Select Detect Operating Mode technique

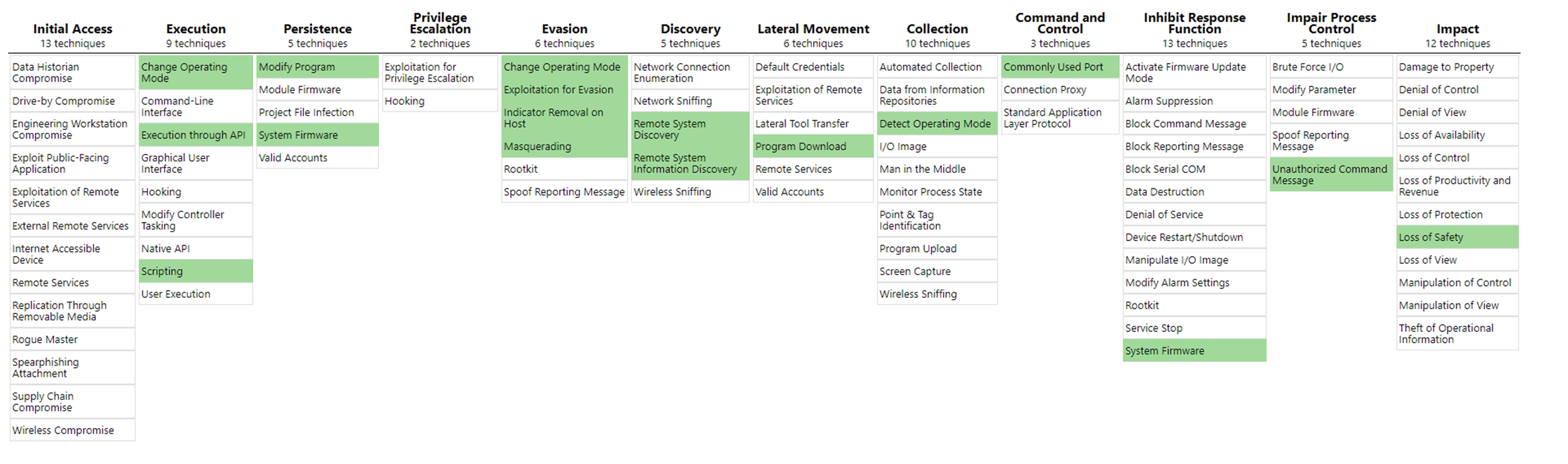[937, 124]
